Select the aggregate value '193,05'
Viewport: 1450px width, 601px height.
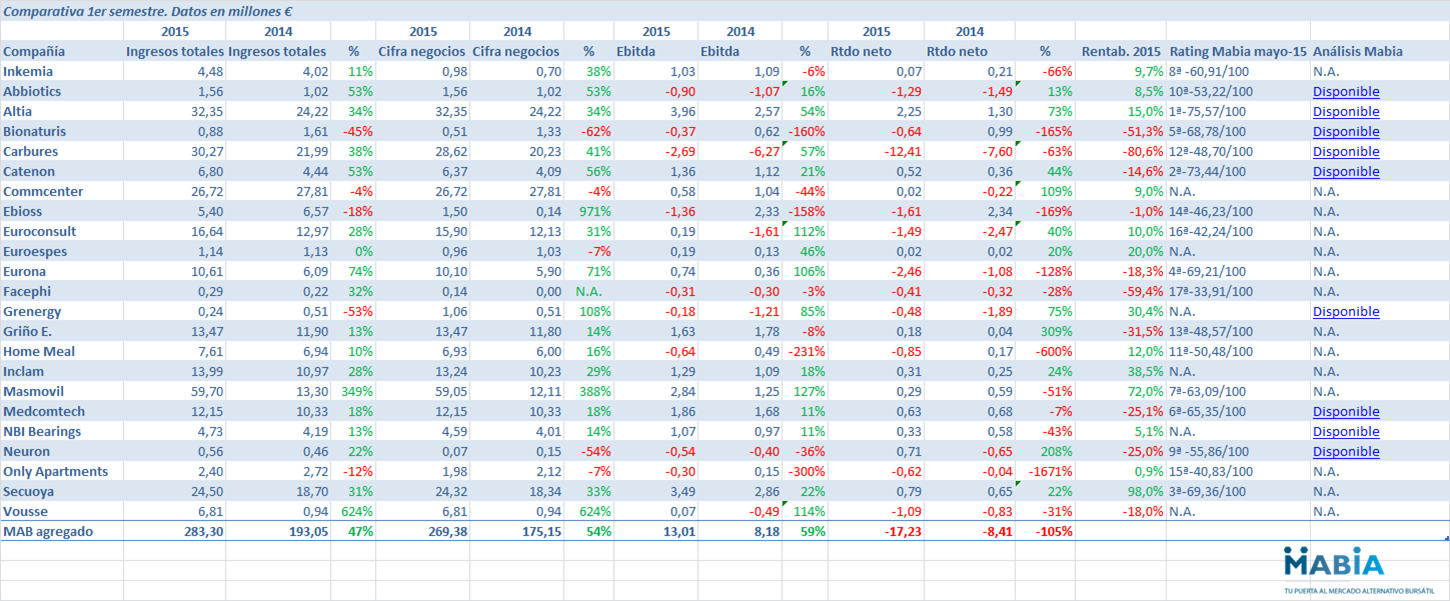pyautogui.click(x=307, y=531)
